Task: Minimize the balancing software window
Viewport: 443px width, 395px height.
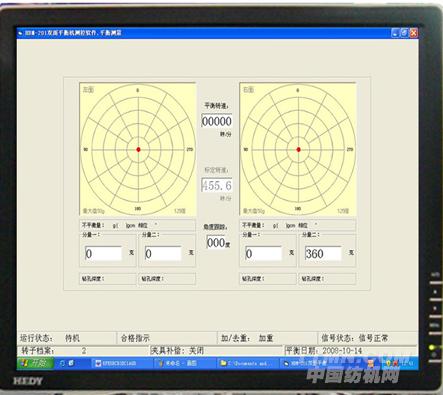Action: point(395,33)
